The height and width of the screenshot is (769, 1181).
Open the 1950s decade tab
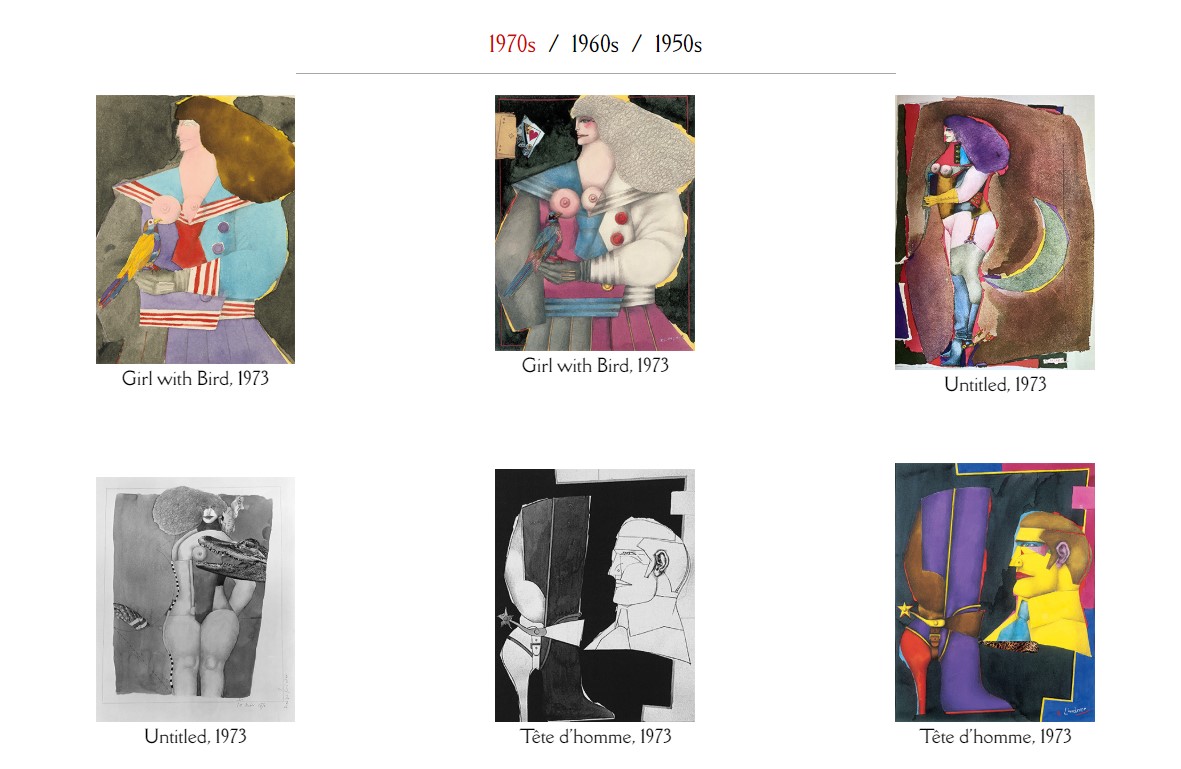[678, 44]
